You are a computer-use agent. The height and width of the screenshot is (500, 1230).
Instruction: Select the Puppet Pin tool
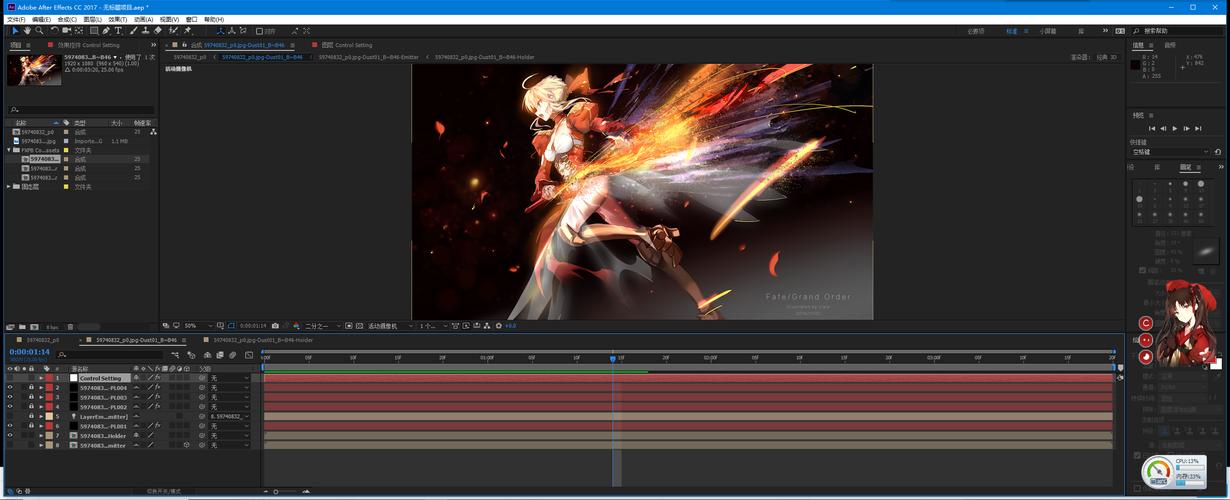click(x=187, y=31)
